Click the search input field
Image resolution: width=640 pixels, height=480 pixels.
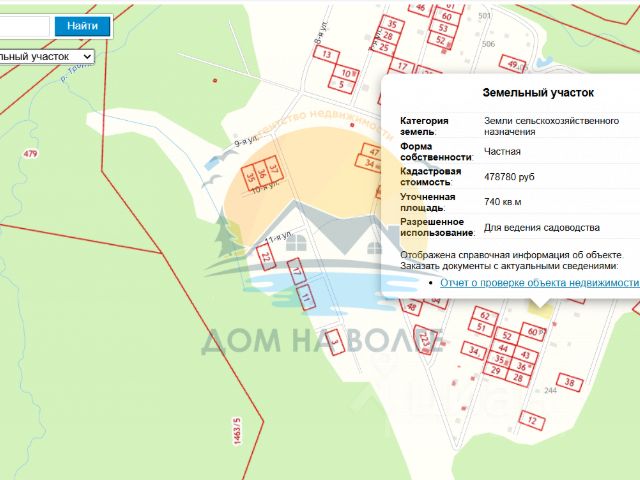tap(24, 26)
